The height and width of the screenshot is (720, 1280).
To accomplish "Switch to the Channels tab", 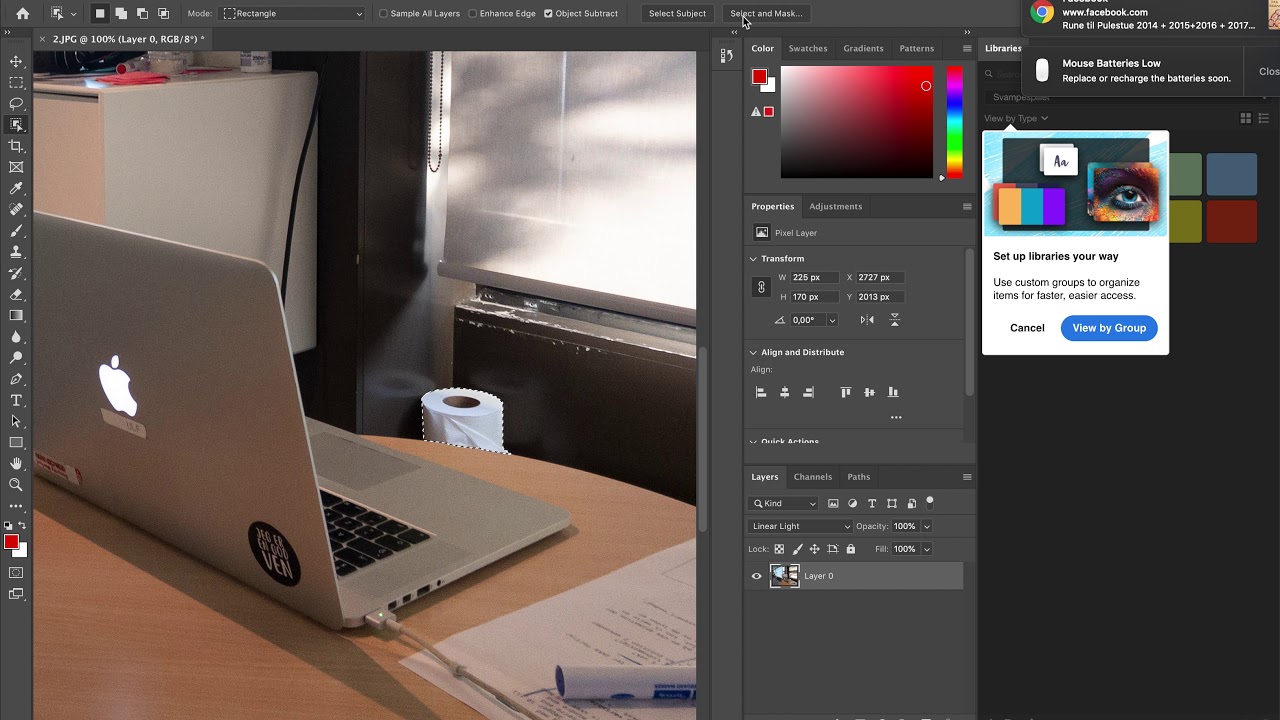I will click(x=812, y=477).
